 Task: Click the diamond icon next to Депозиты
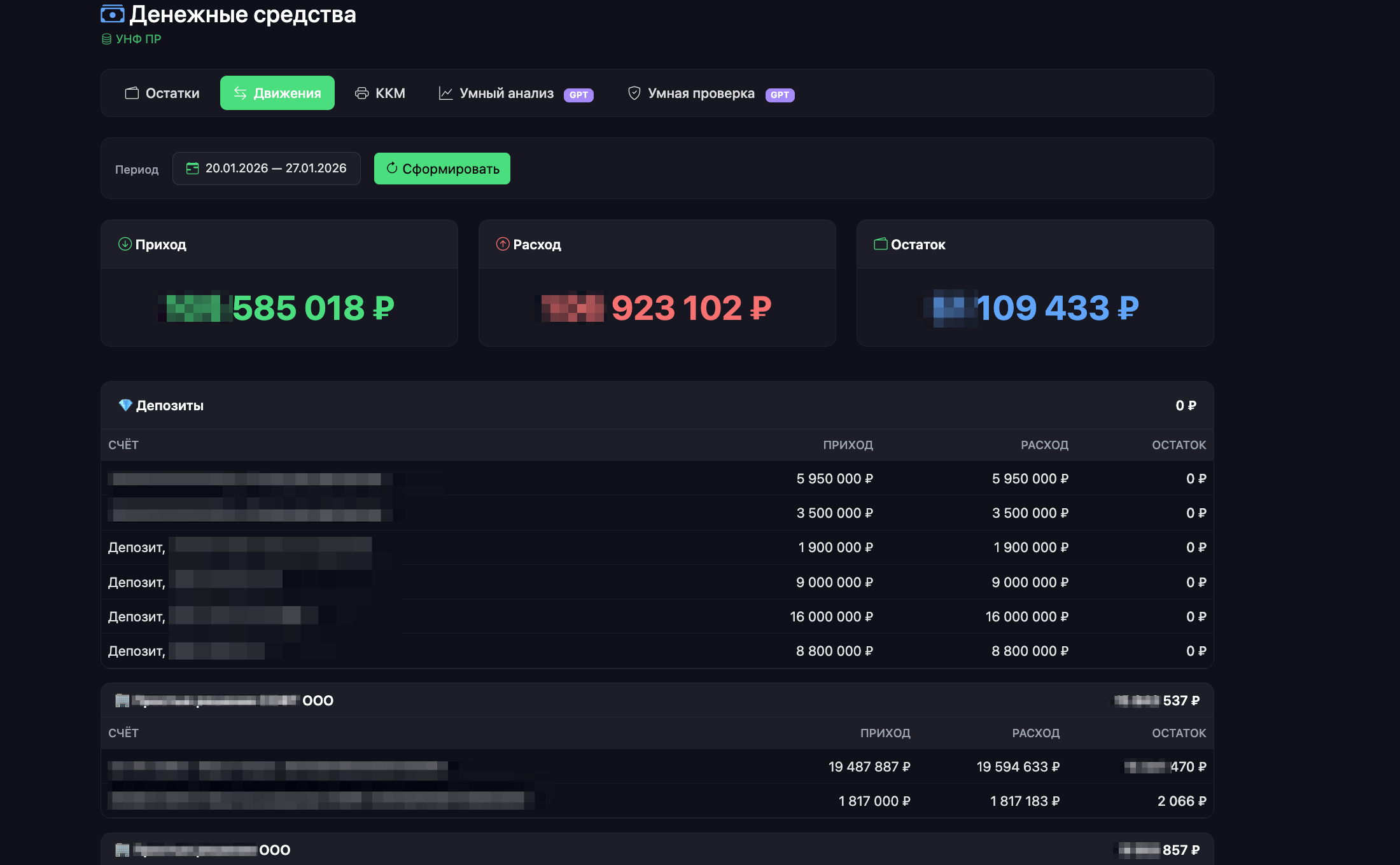[125, 405]
